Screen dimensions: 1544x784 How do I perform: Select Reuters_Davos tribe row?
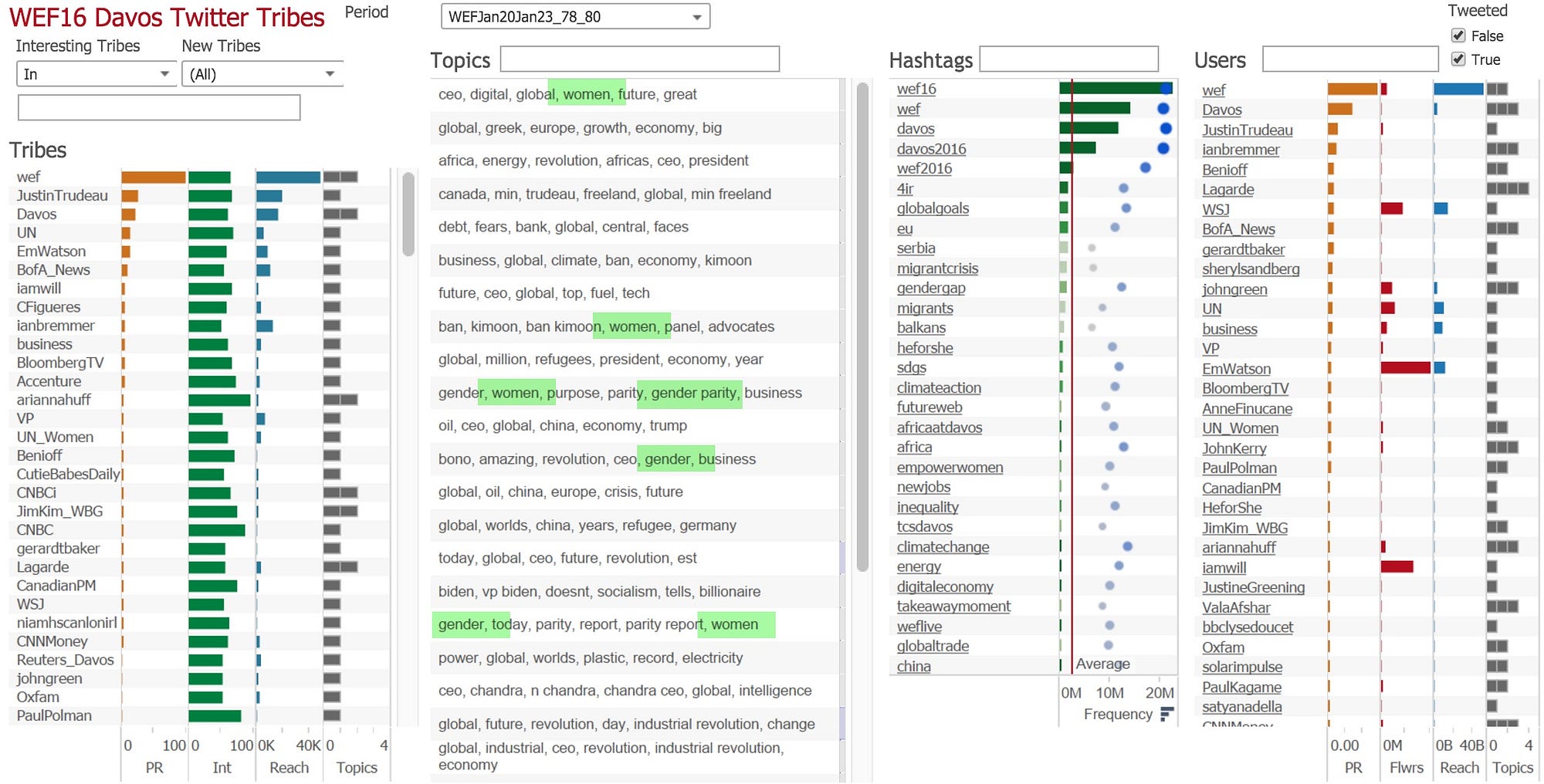coord(65,660)
